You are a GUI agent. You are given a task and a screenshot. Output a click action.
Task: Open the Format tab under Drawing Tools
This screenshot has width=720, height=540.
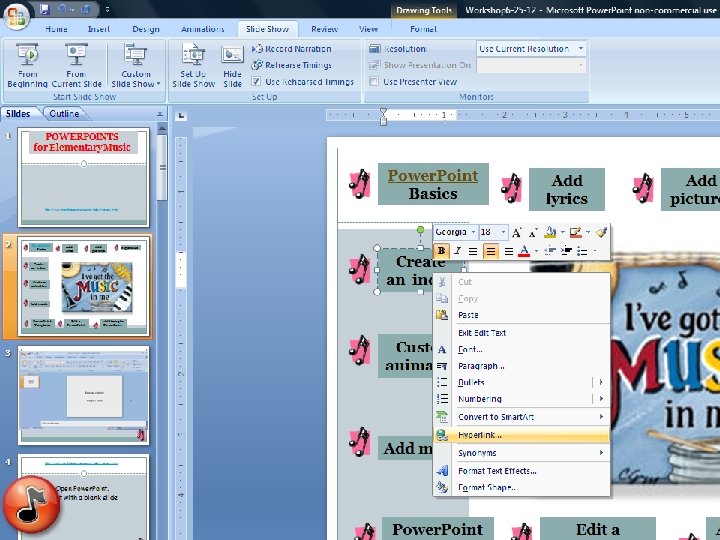(x=423, y=29)
